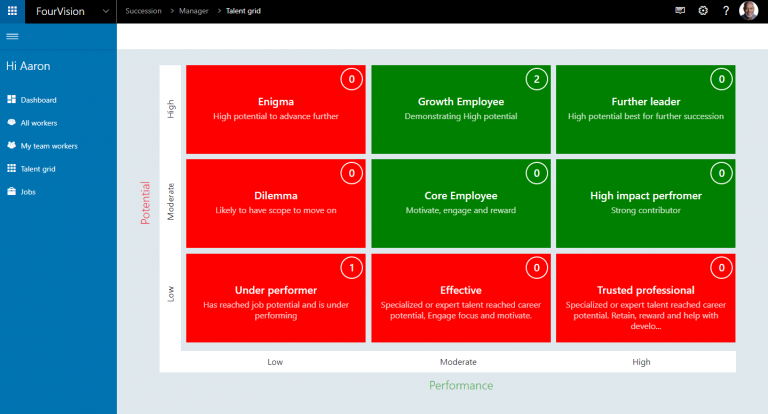Select My team workers in sidebar

click(48, 146)
